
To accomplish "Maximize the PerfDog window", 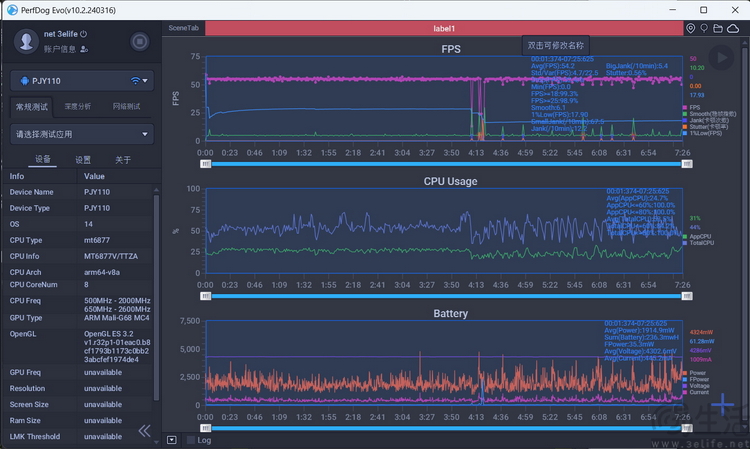I will coord(704,10).
